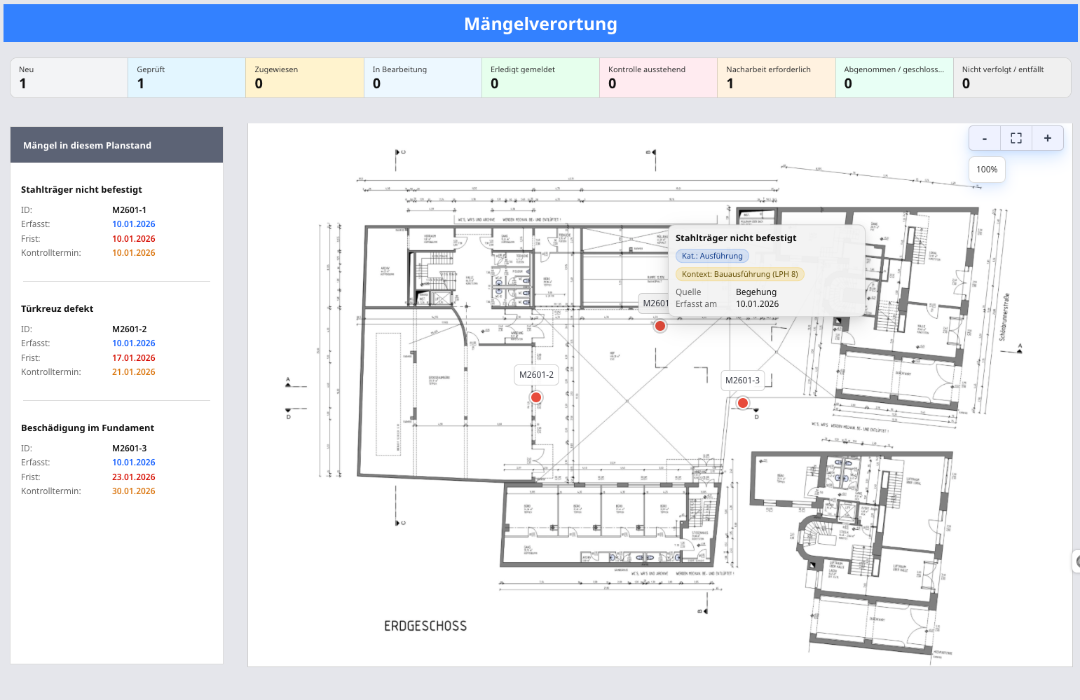Zoom in with the plus button
This screenshot has height=700, width=1080.
click(1046, 137)
